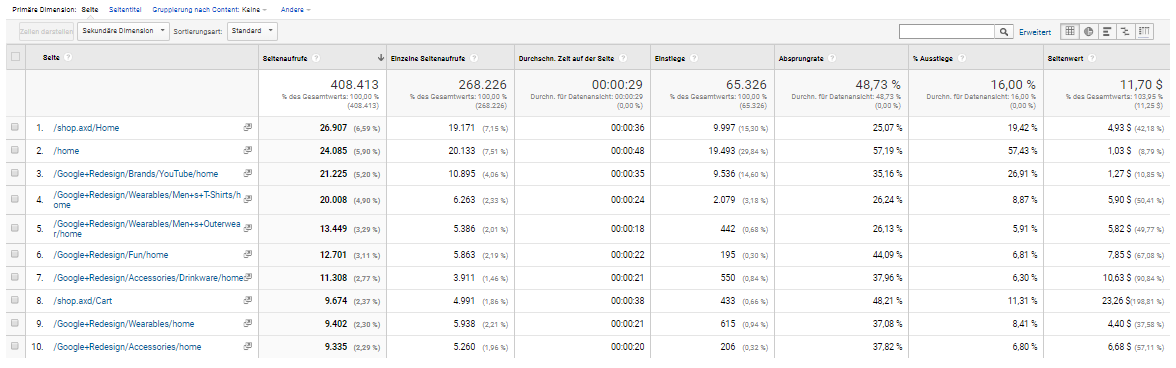Open /home page in new window icon
Image resolution: width=1176 pixels, height=368 pixels.
[248, 150]
